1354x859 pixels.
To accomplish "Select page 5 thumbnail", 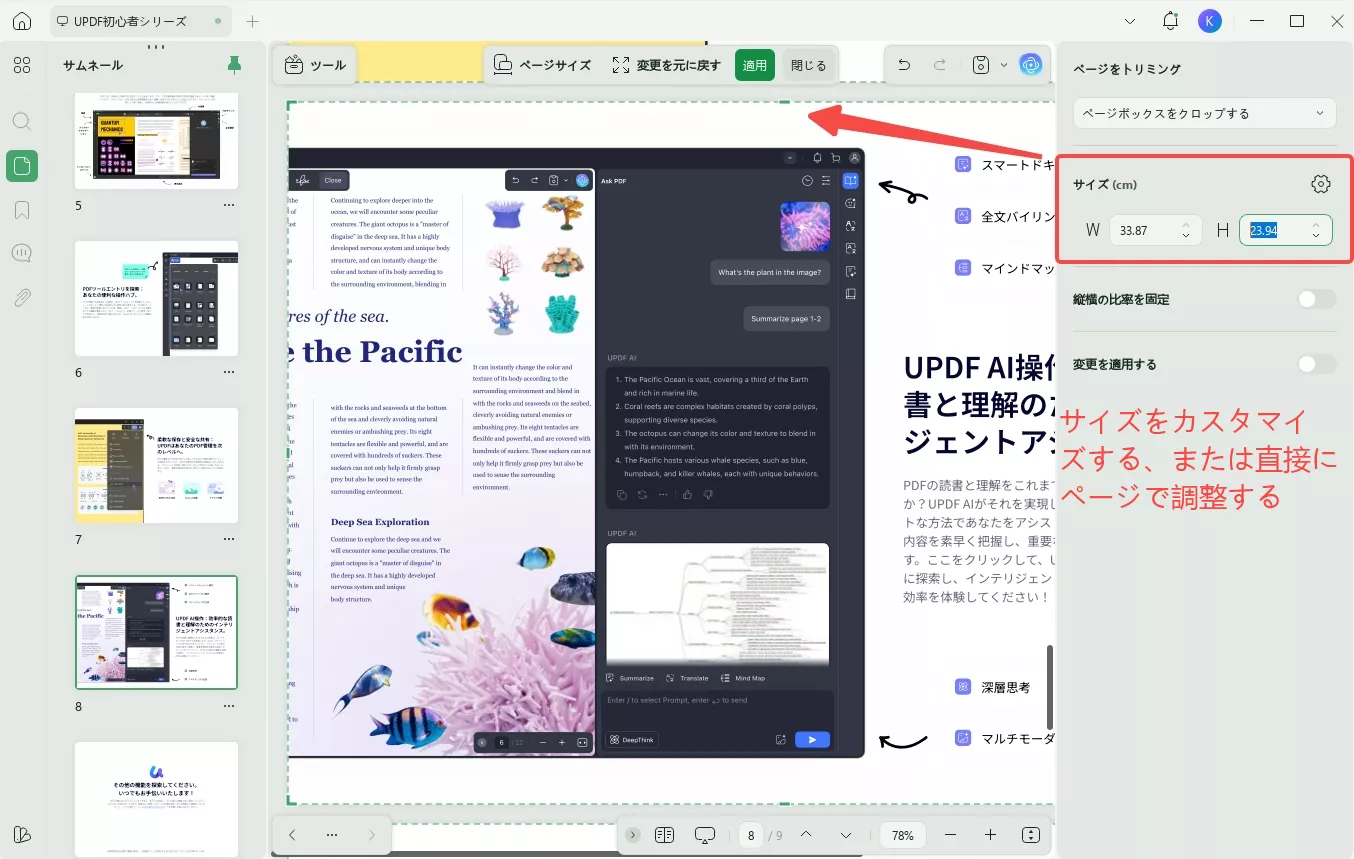I will click(157, 141).
